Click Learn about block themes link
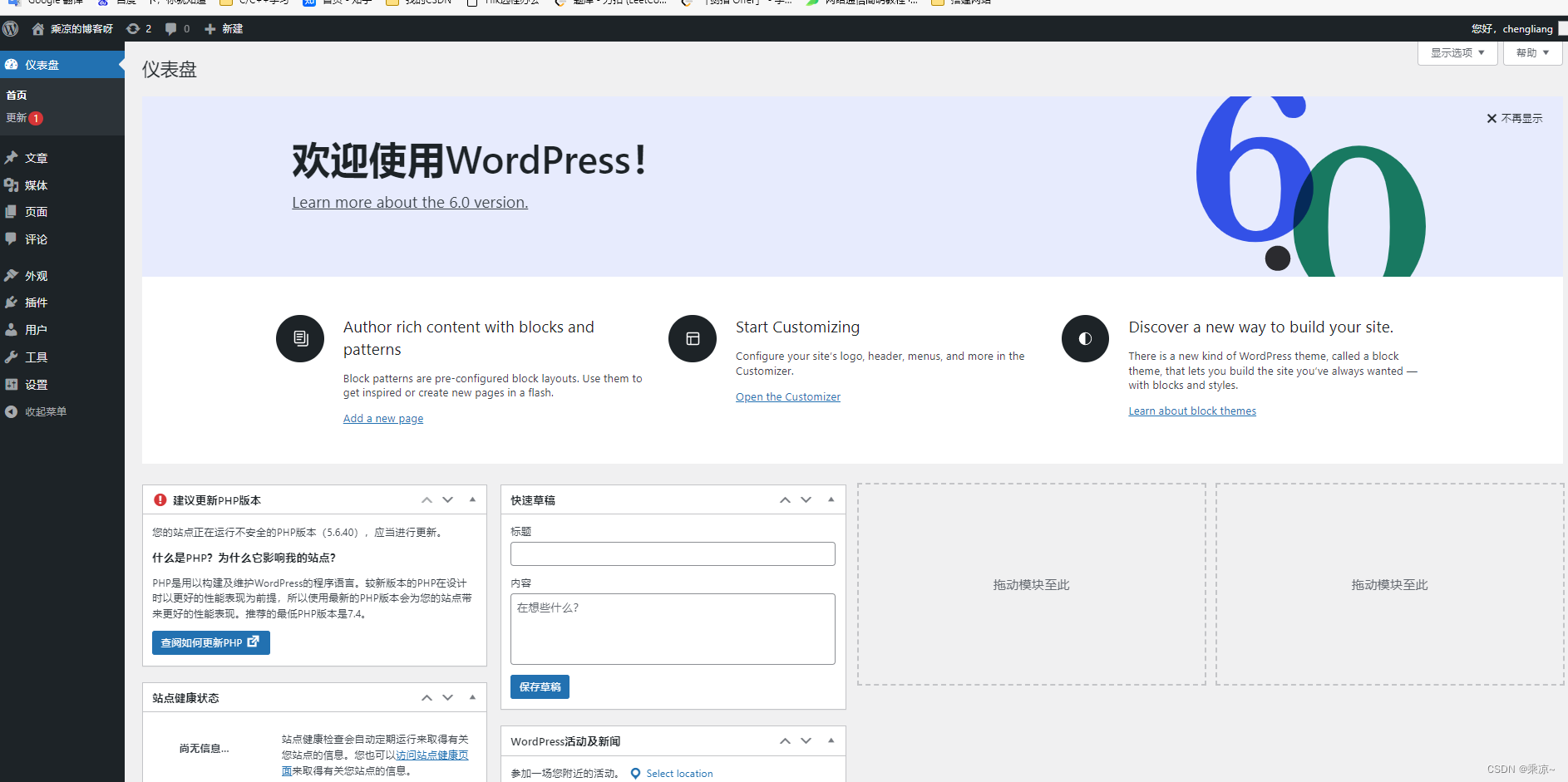Viewport: 1568px width, 782px height. point(1192,411)
